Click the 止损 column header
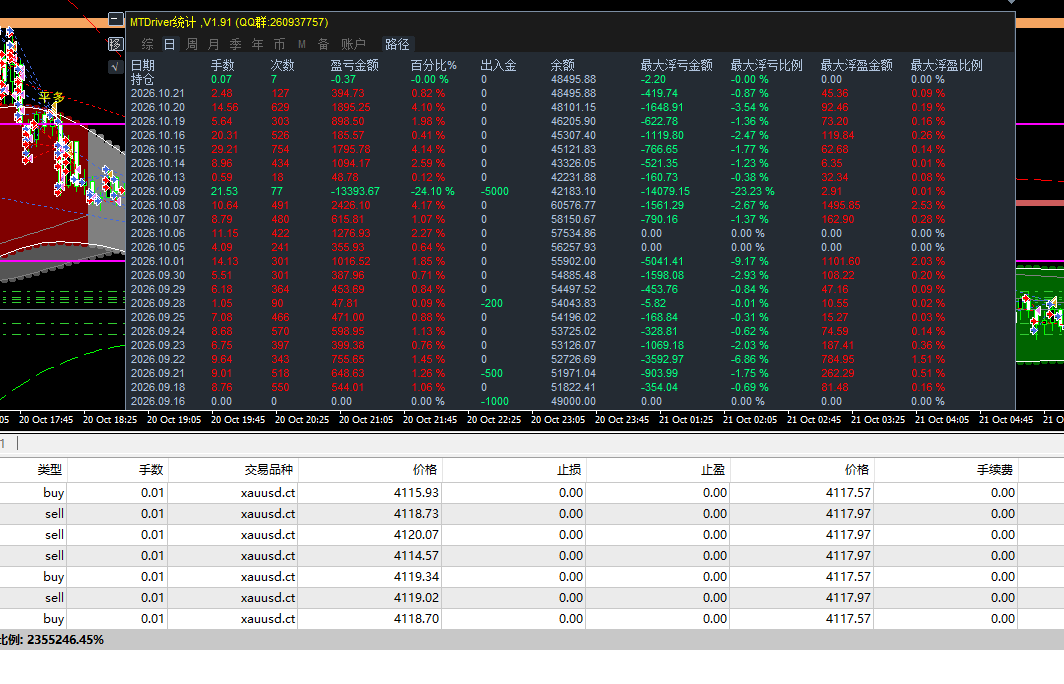1064x684 pixels. [569, 470]
